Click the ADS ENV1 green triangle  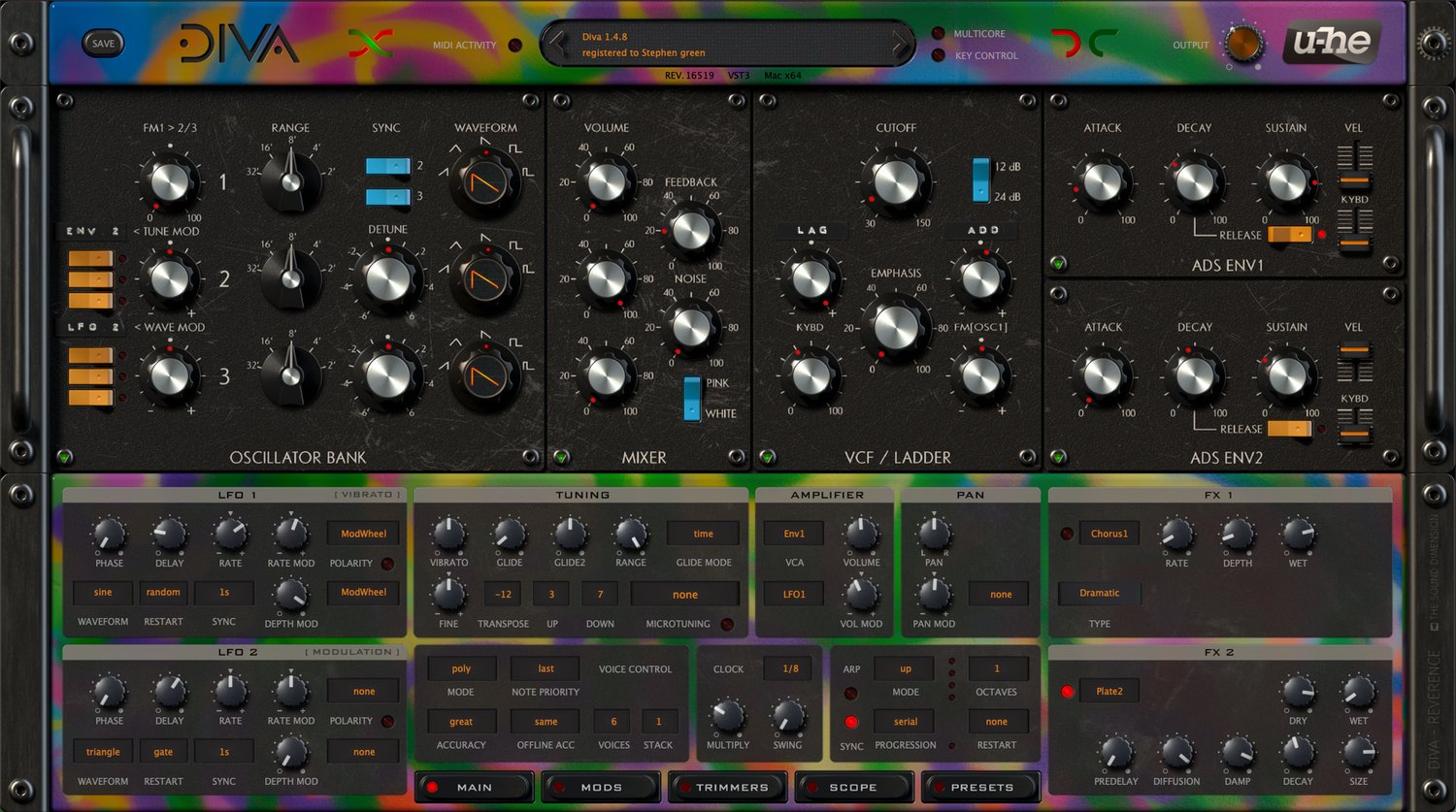pyautogui.click(x=1058, y=263)
